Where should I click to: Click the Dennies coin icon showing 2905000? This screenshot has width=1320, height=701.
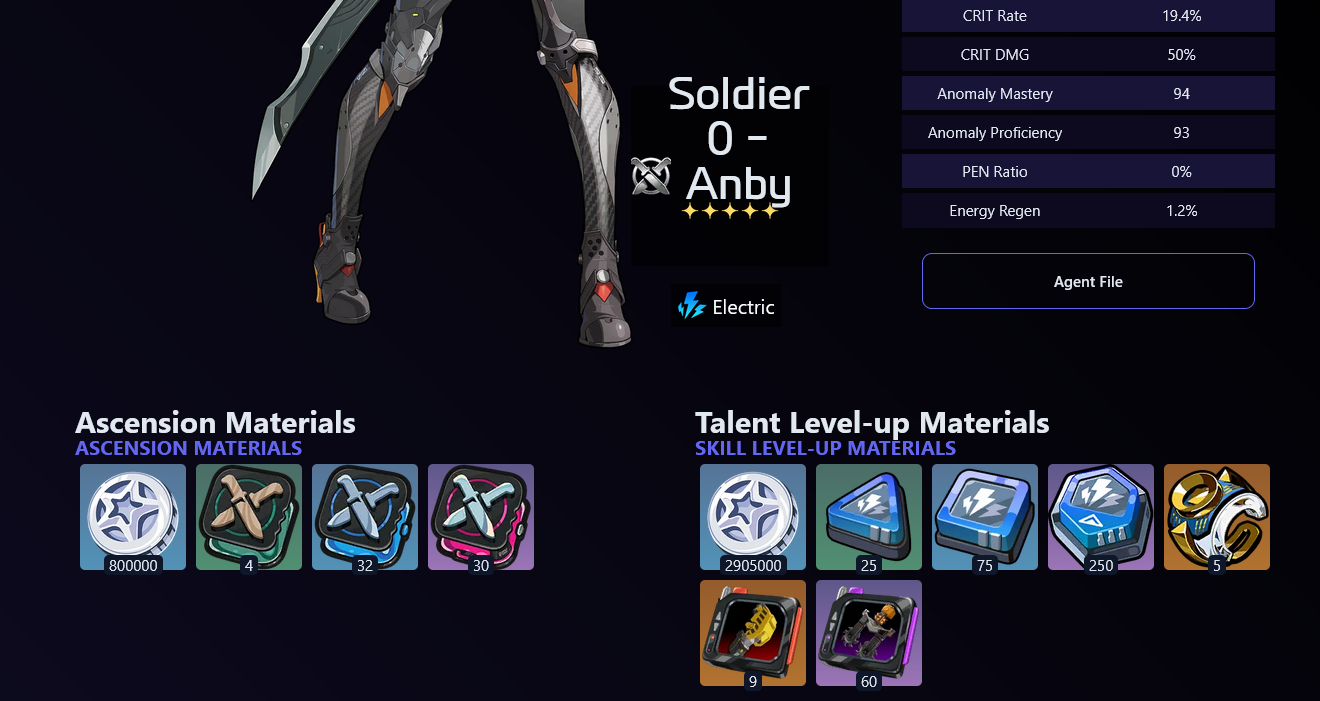point(753,517)
